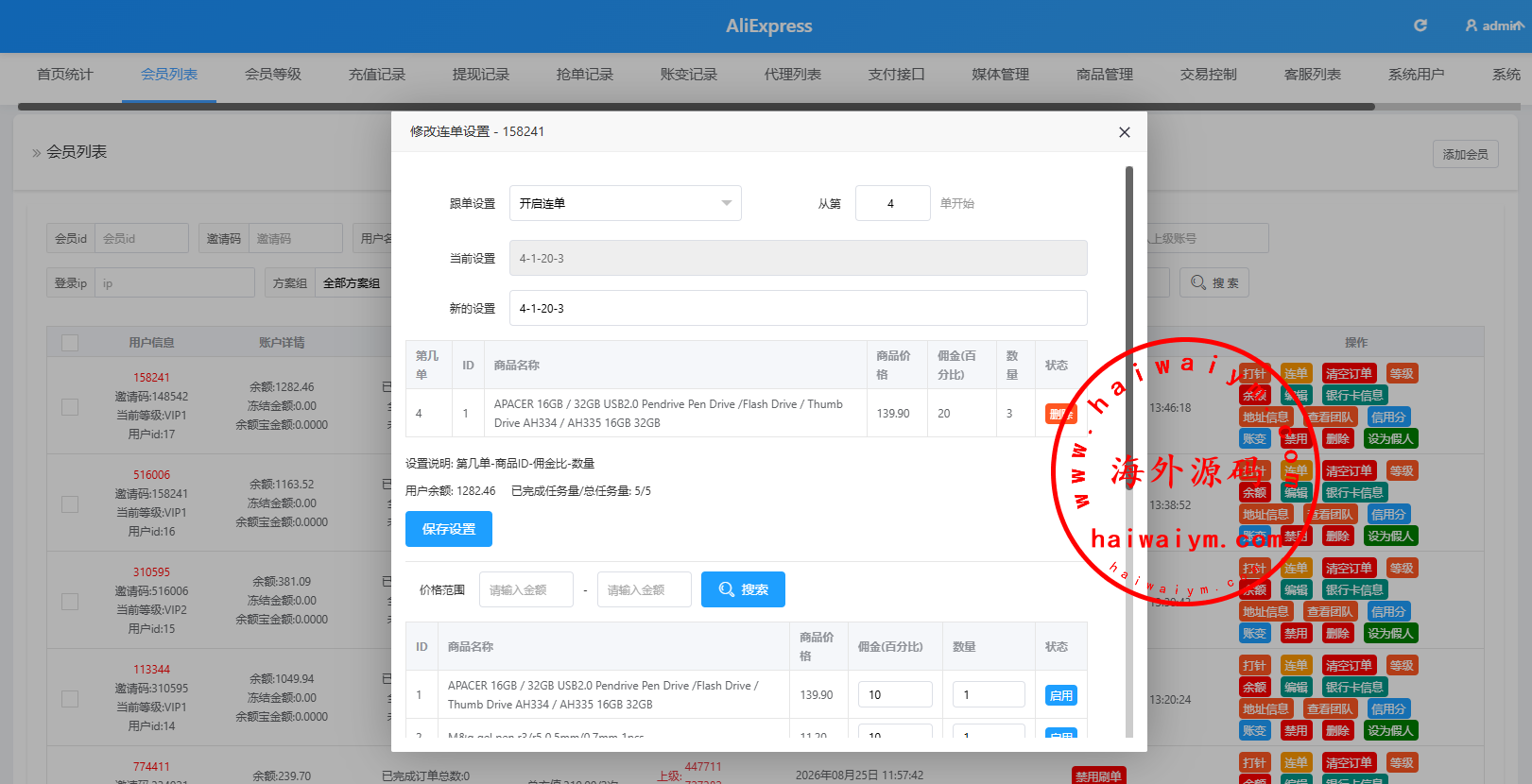Image resolution: width=1532 pixels, height=784 pixels.
Task: Click the 搜索 button in the member list filters
Action: coord(1214,282)
